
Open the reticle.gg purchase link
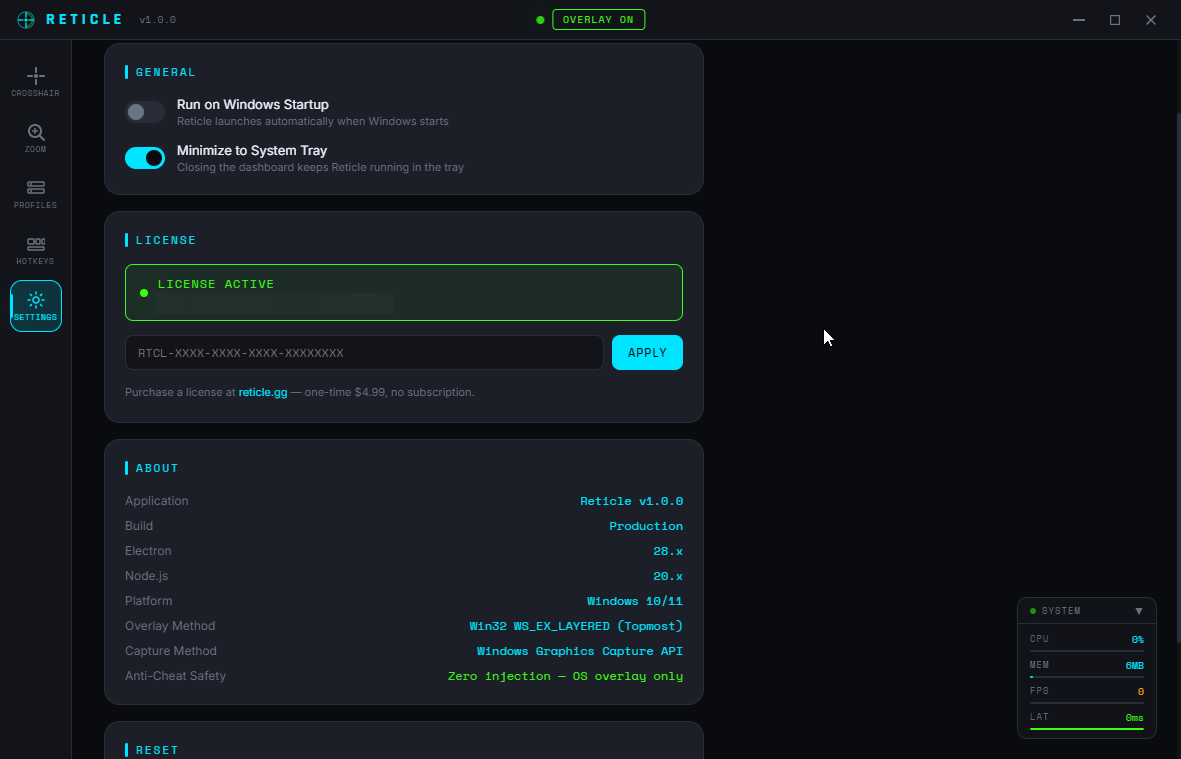click(263, 392)
